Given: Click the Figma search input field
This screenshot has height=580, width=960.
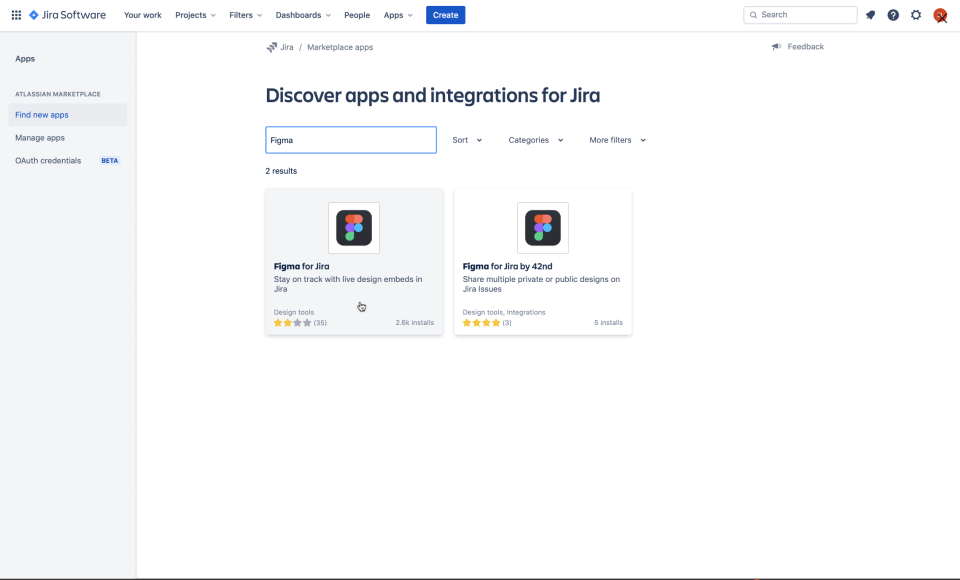Looking at the screenshot, I should coord(350,140).
